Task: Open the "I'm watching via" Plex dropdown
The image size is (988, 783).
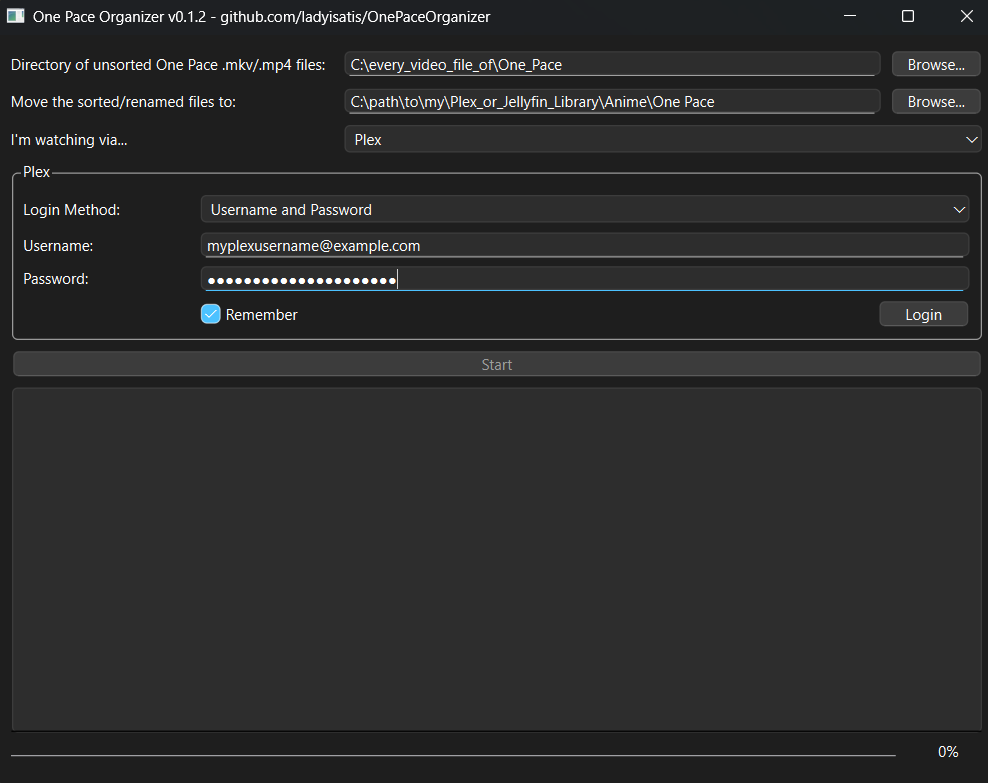Action: point(663,139)
